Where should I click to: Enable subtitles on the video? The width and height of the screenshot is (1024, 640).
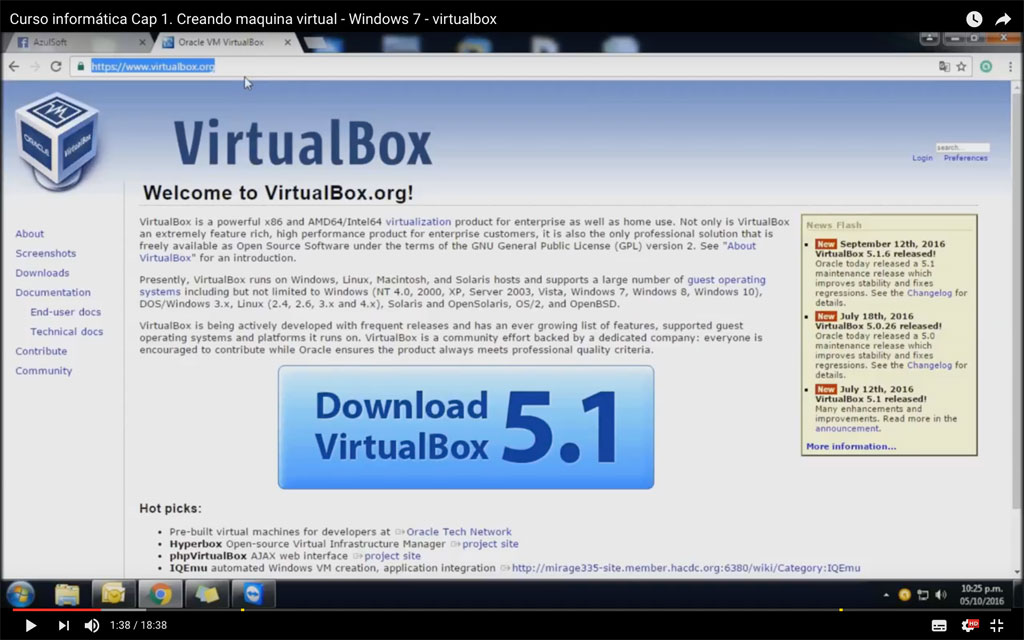point(939,626)
